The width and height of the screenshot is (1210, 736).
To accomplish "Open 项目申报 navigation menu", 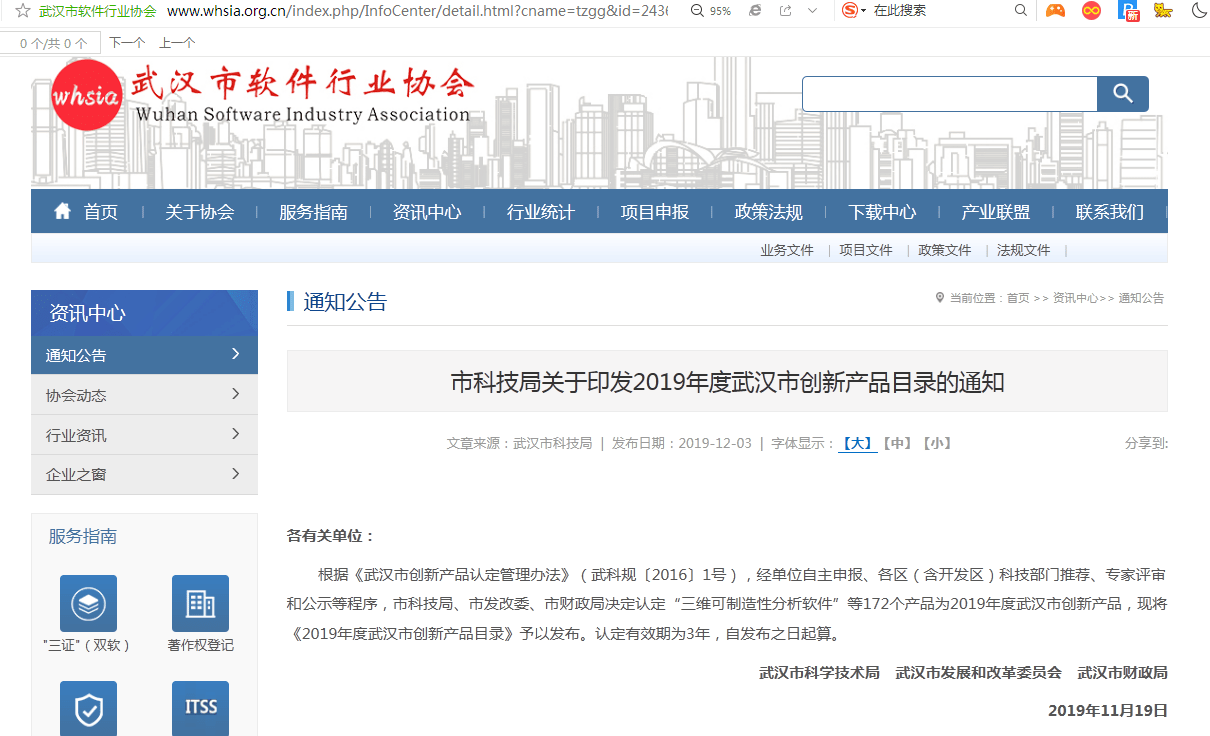I will point(655,212).
